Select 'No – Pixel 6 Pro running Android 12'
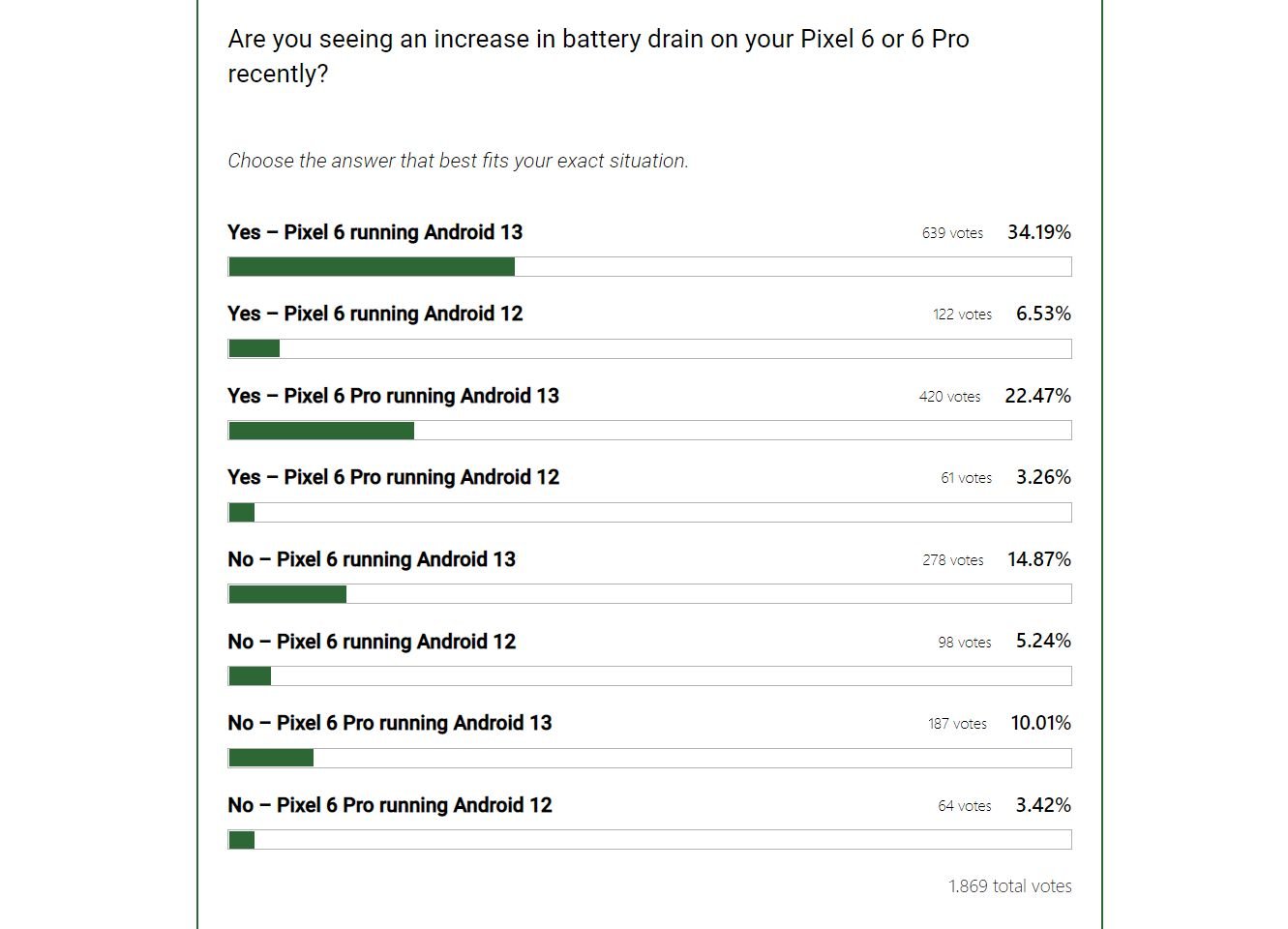This screenshot has width=1288, height=929. [389, 805]
